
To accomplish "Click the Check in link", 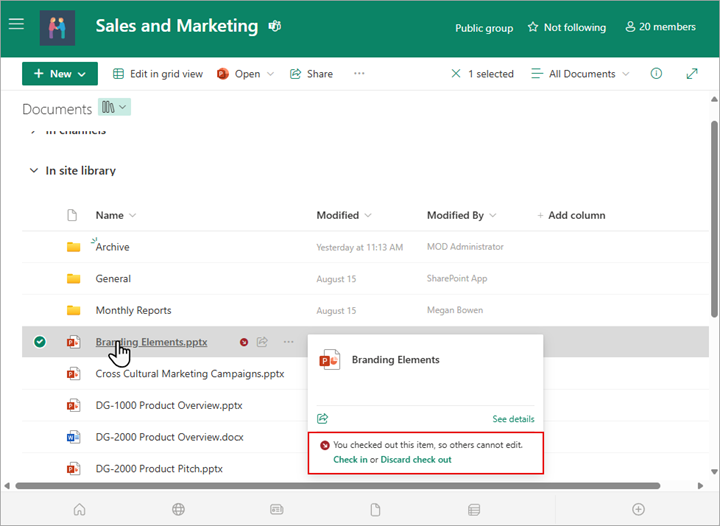I will click(350, 460).
